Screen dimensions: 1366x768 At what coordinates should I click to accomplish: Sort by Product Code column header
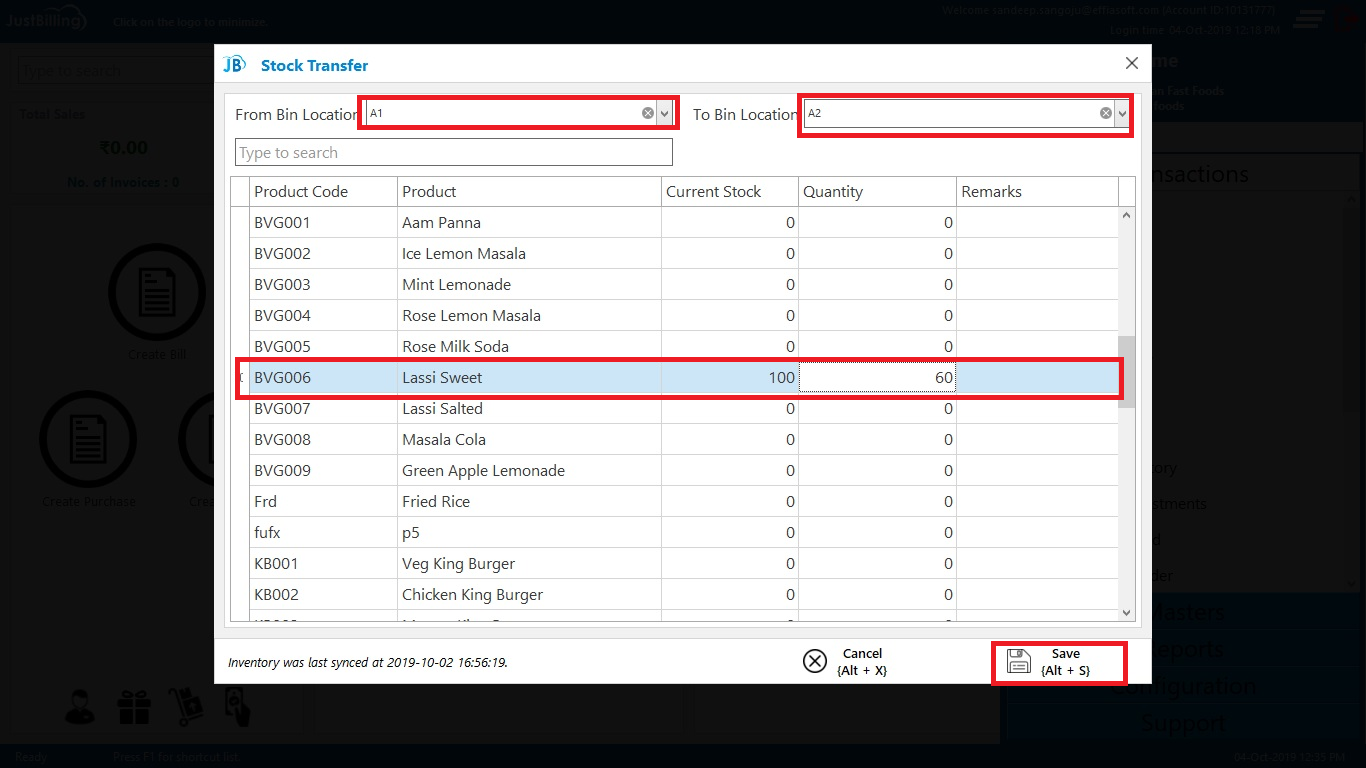pos(301,192)
